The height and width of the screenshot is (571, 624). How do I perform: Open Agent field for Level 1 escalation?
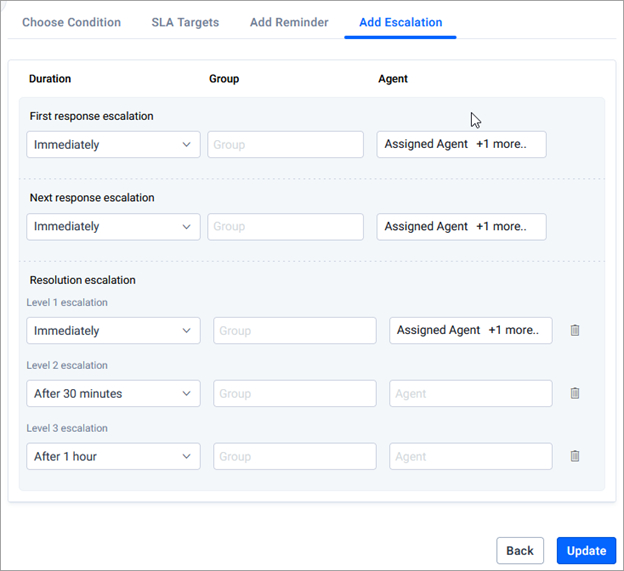(x=471, y=330)
